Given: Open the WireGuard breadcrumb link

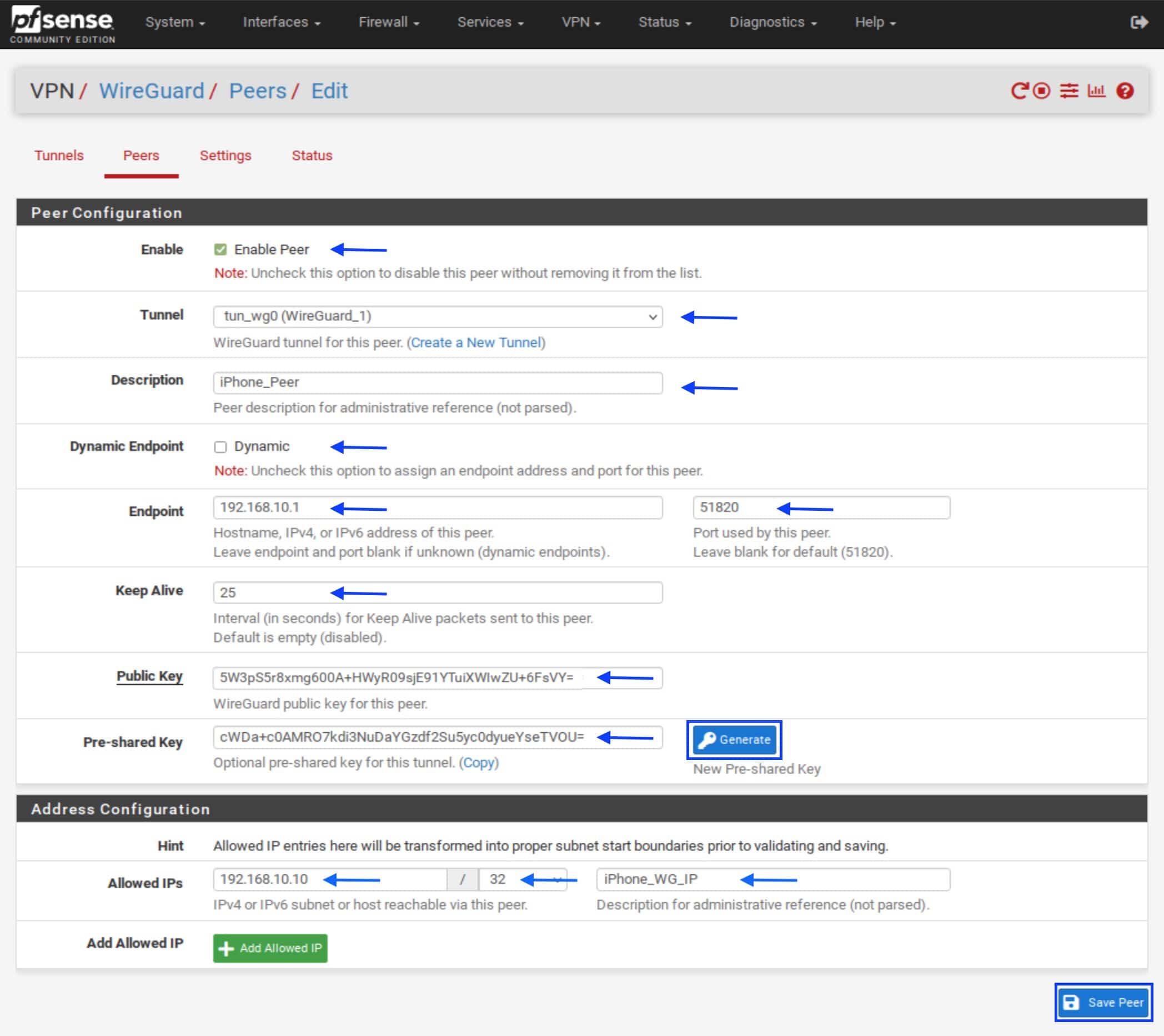Looking at the screenshot, I should (152, 91).
